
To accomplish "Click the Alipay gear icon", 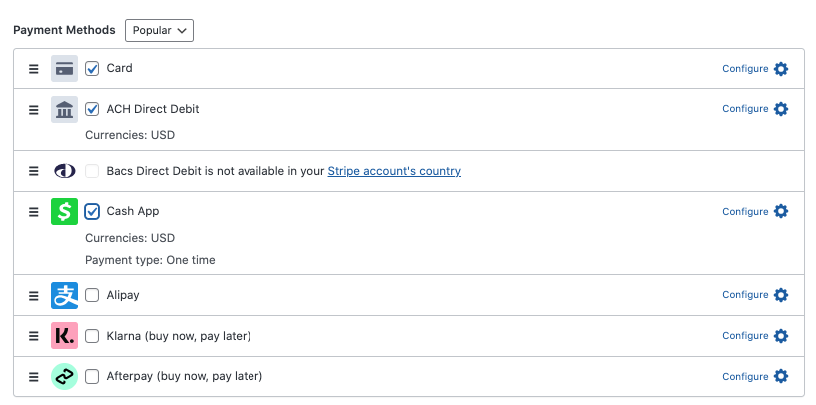I will point(781,295).
